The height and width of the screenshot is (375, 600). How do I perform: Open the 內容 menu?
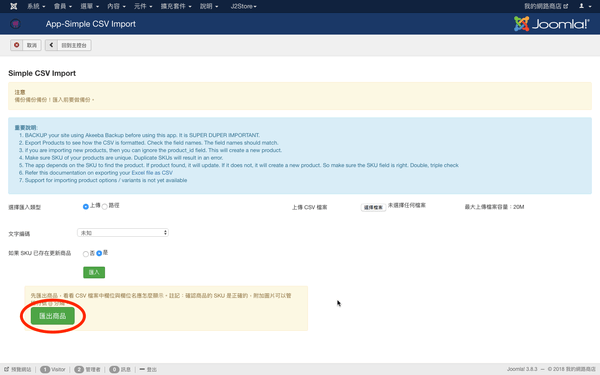[x=116, y=6]
